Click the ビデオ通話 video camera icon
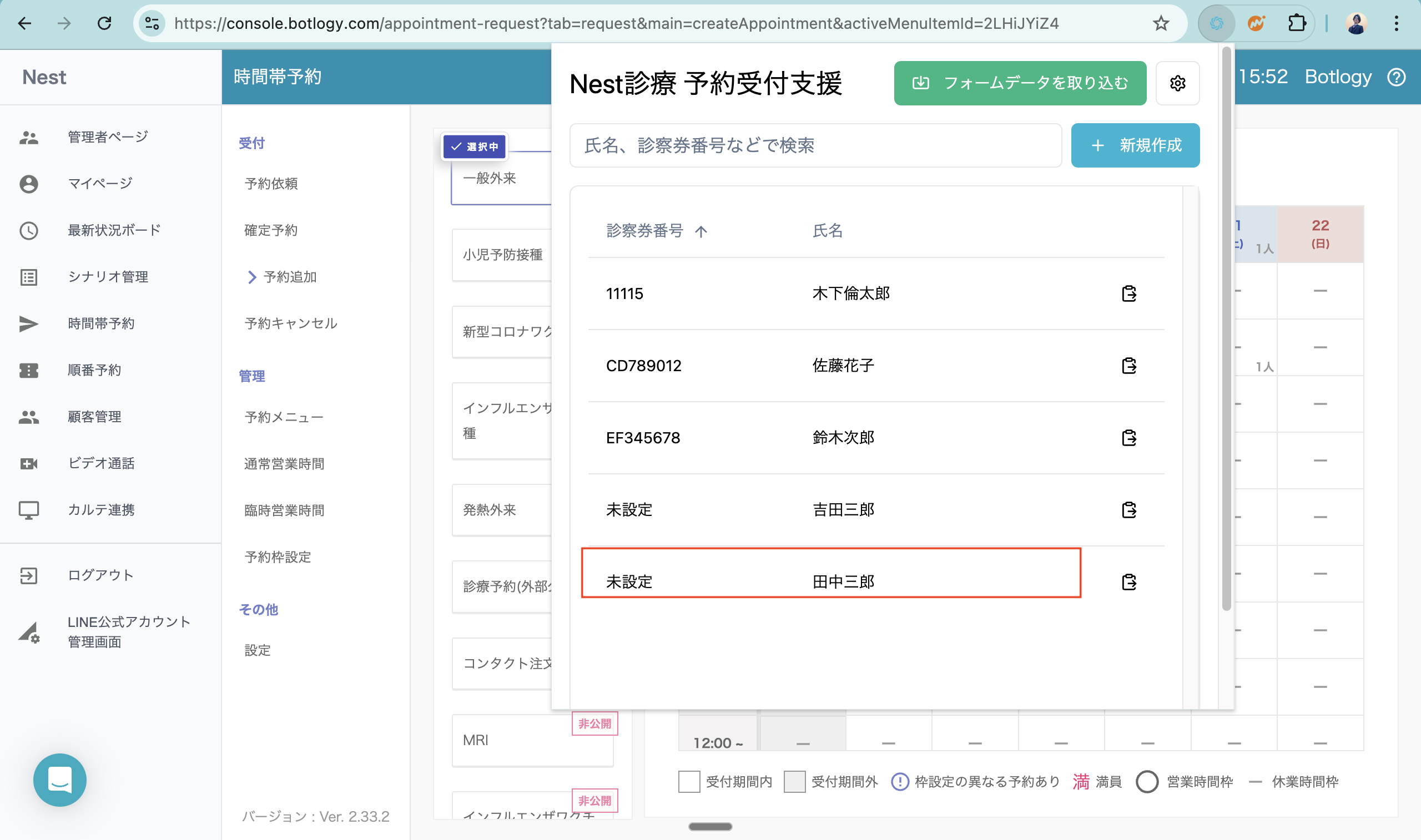Screen dimensions: 1421x840 (28, 464)
